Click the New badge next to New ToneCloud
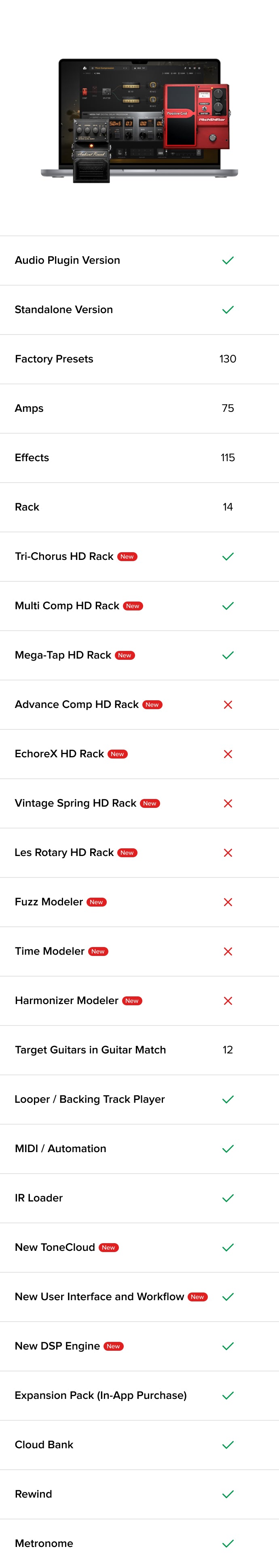The image size is (279, 1568). (109, 1248)
